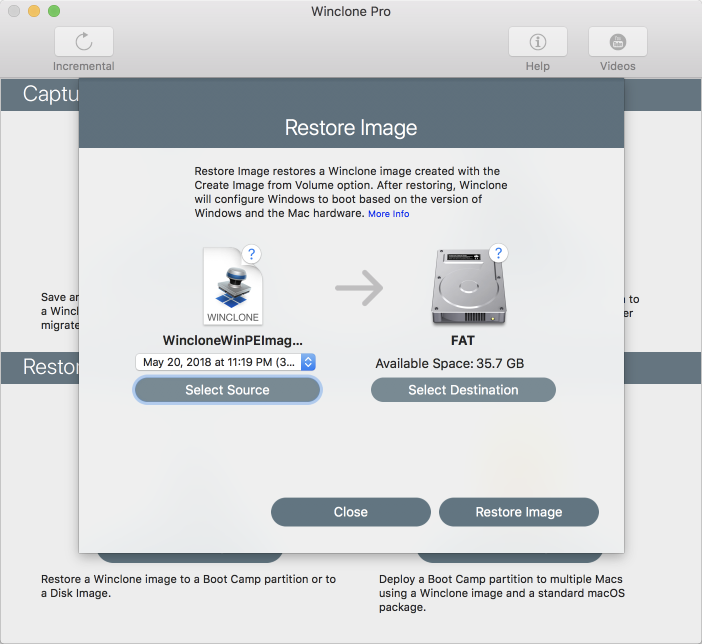Viewport: 702px width, 644px height.
Task: Expand the May 20, 2018 image date dropdown
Action: pos(226,362)
